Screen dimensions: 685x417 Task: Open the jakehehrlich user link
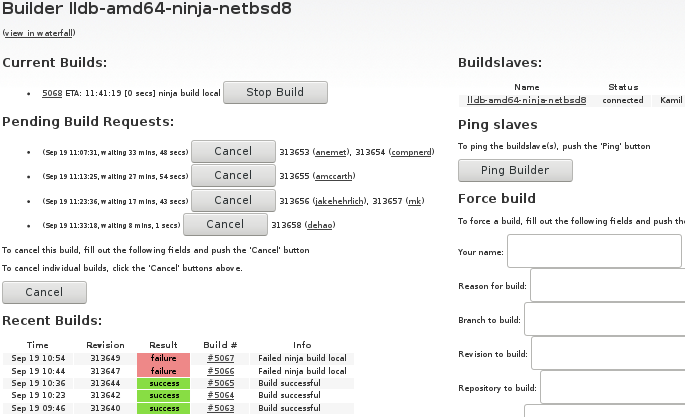[x=339, y=201]
